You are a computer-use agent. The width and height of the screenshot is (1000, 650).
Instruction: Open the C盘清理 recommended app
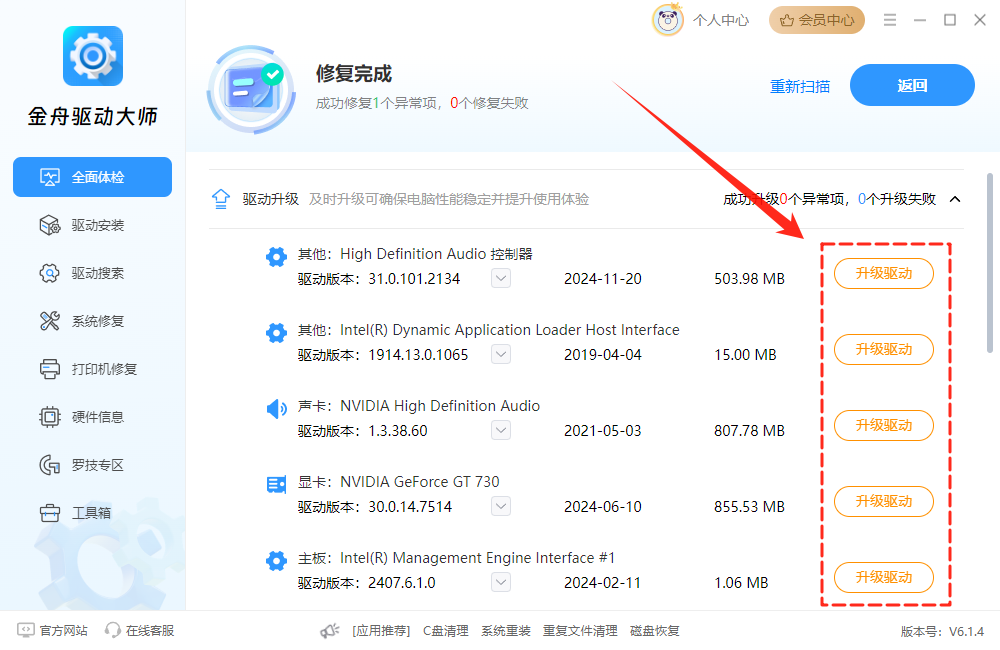click(446, 631)
